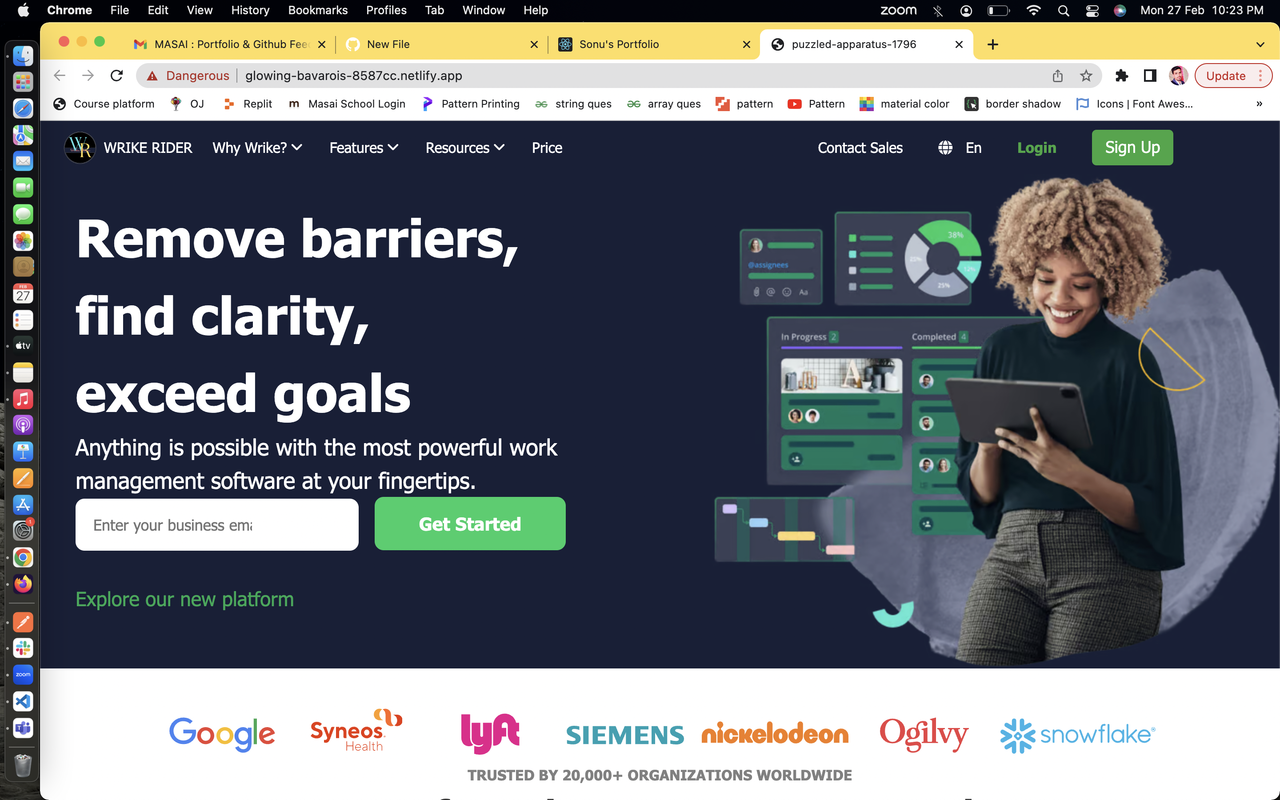Click the green Get Started button
Image resolution: width=1280 pixels, height=800 pixels.
point(470,524)
